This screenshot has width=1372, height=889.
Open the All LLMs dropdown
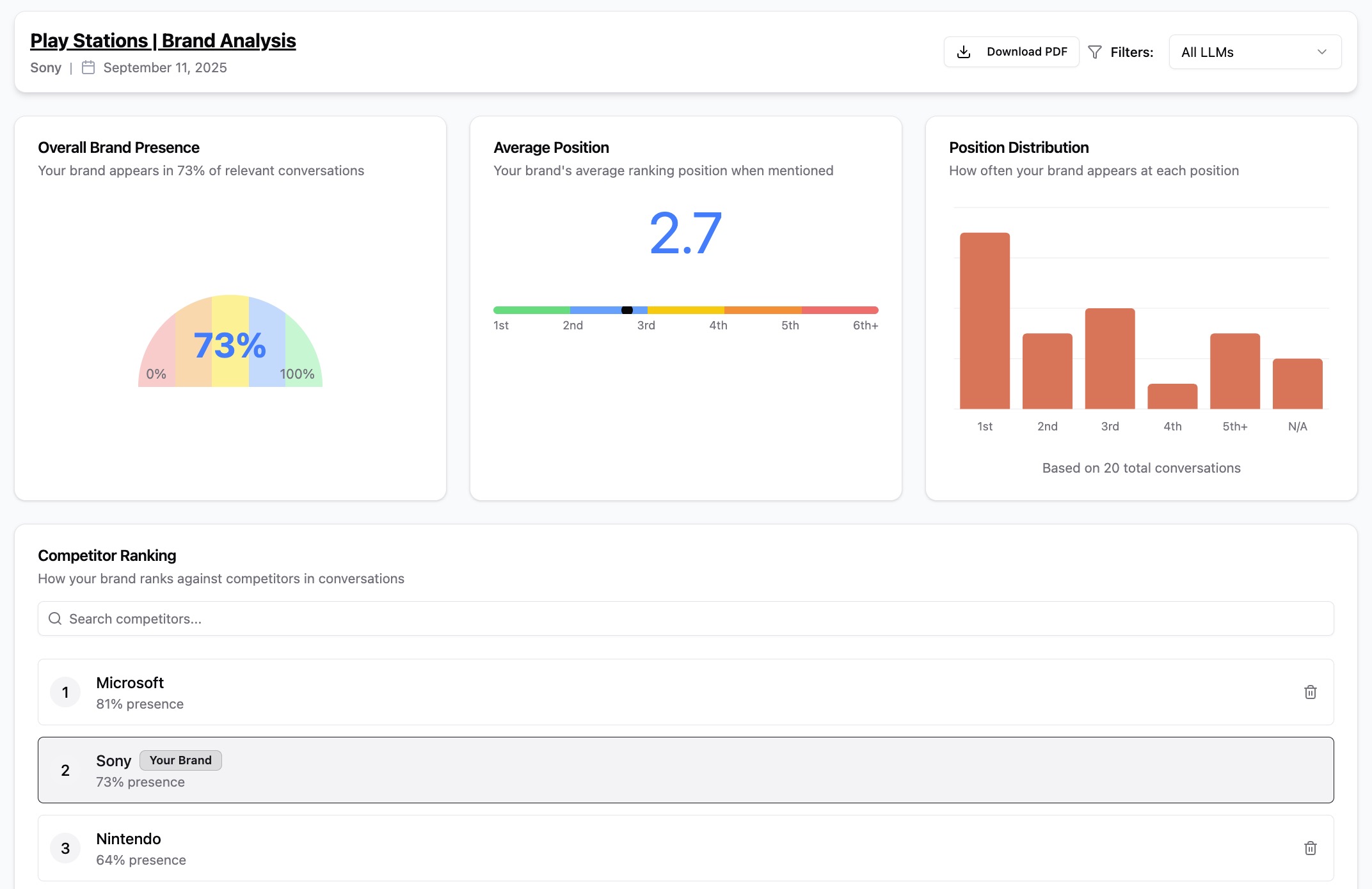(x=1254, y=51)
